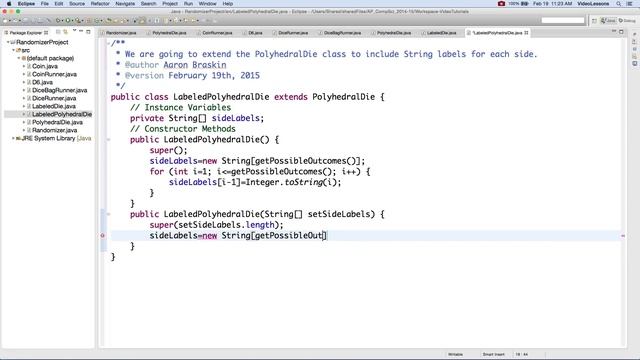Click the Writable status bar entry
640x360 pixels.
click(456, 354)
